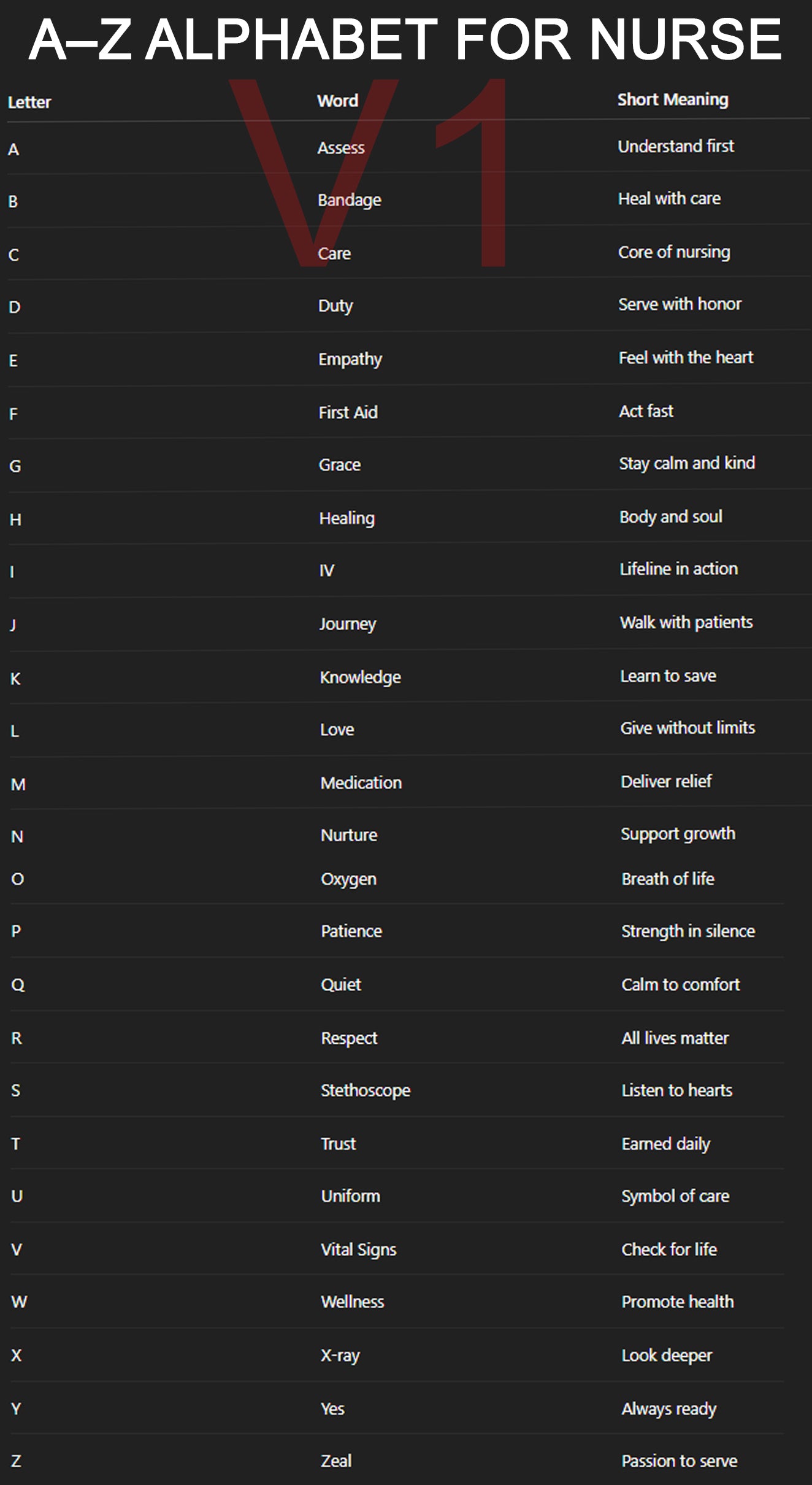
Task: Click the "Short Meaning" column header
Action: click(673, 99)
